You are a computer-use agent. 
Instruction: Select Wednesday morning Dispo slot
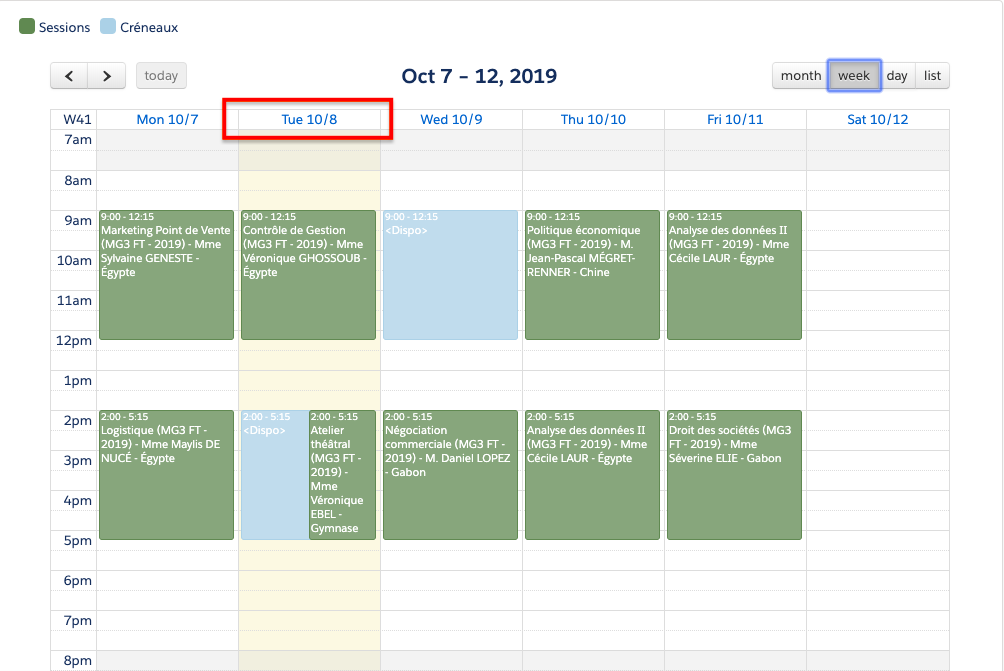[x=451, y=275]
